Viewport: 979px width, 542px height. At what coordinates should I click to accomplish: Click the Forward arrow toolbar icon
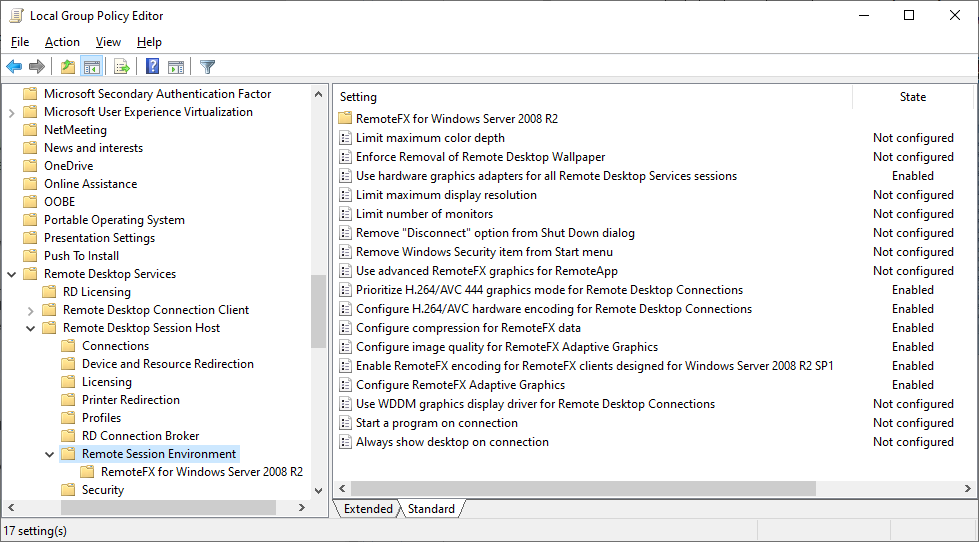[x=37, y=67]
